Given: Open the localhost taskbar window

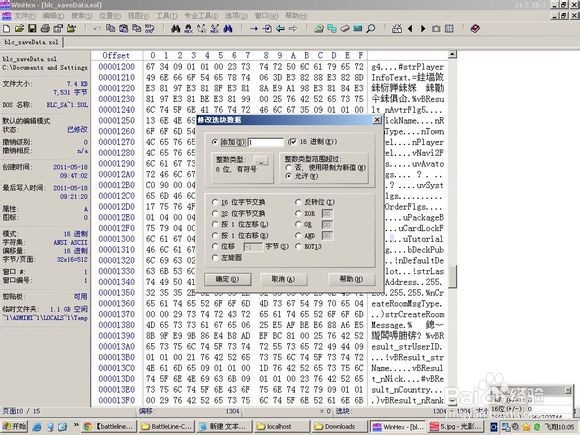Looking at the screenshot, I should point(281,426).
